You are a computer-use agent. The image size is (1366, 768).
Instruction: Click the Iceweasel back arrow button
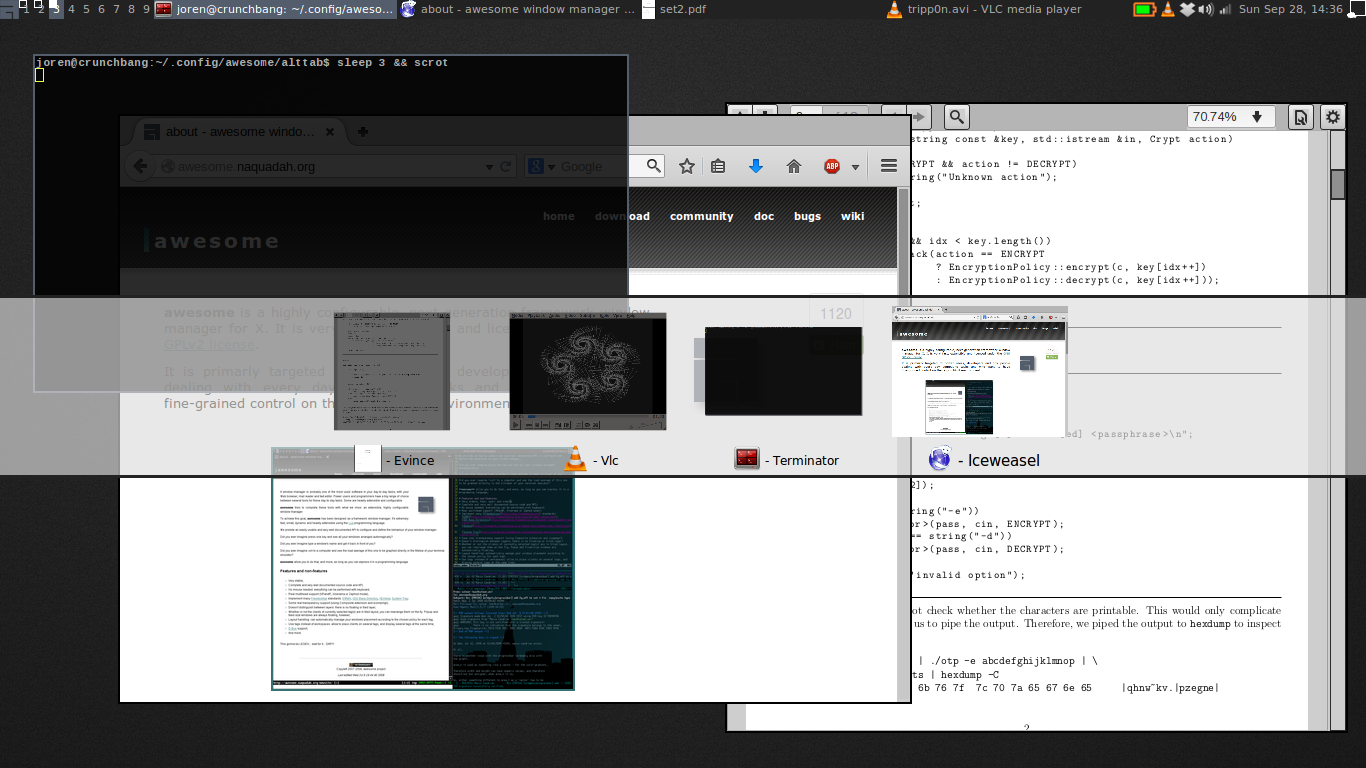140,166
